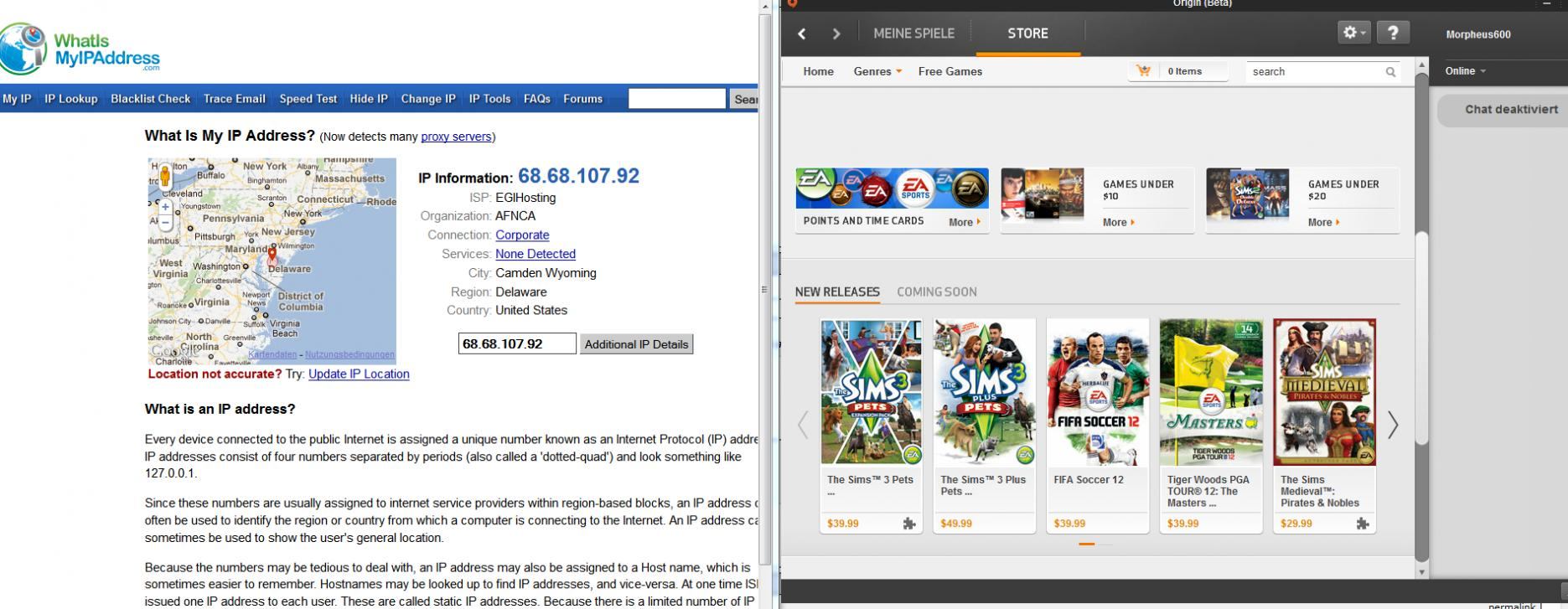Click Free Games in the store menu
This screenshot has width=1568, height=609.
tap(950, 71)
